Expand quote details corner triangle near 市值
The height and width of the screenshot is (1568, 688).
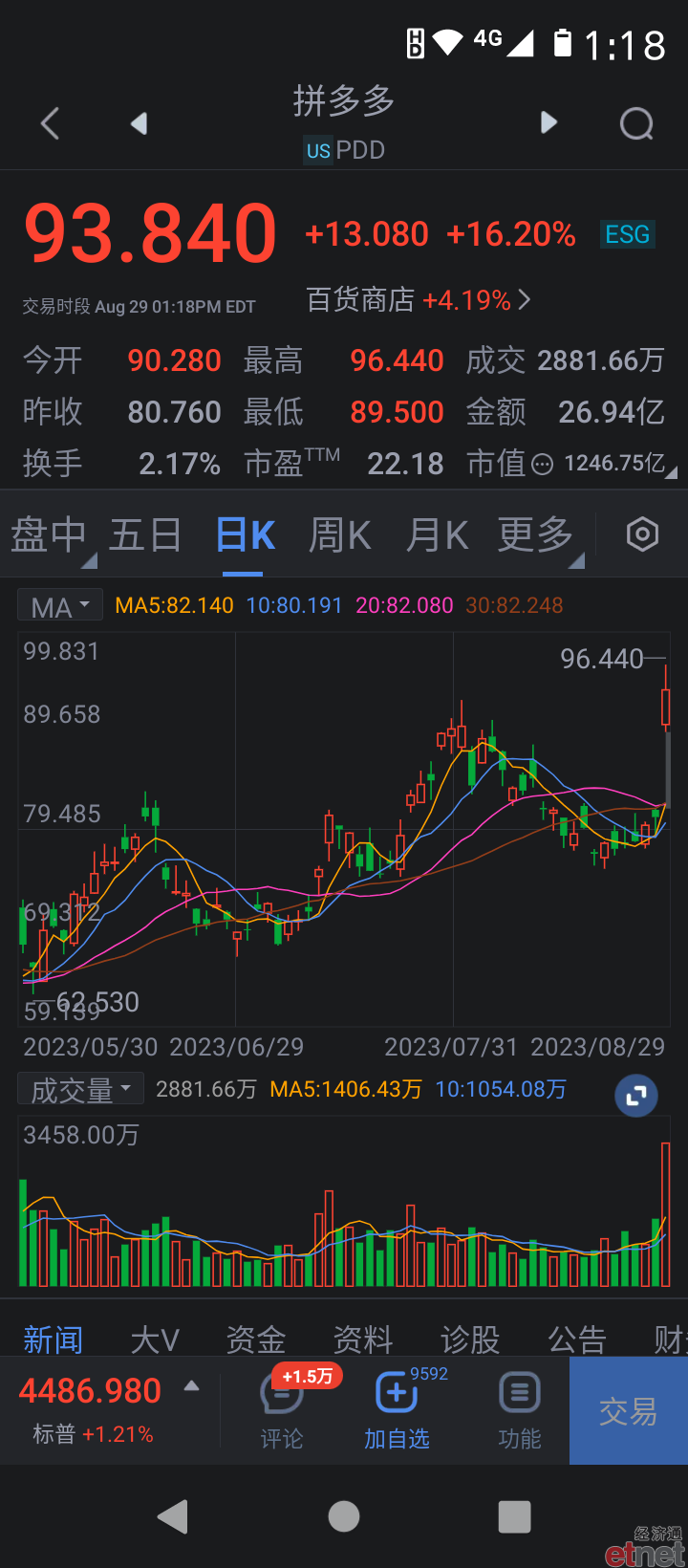coord(672,471)
